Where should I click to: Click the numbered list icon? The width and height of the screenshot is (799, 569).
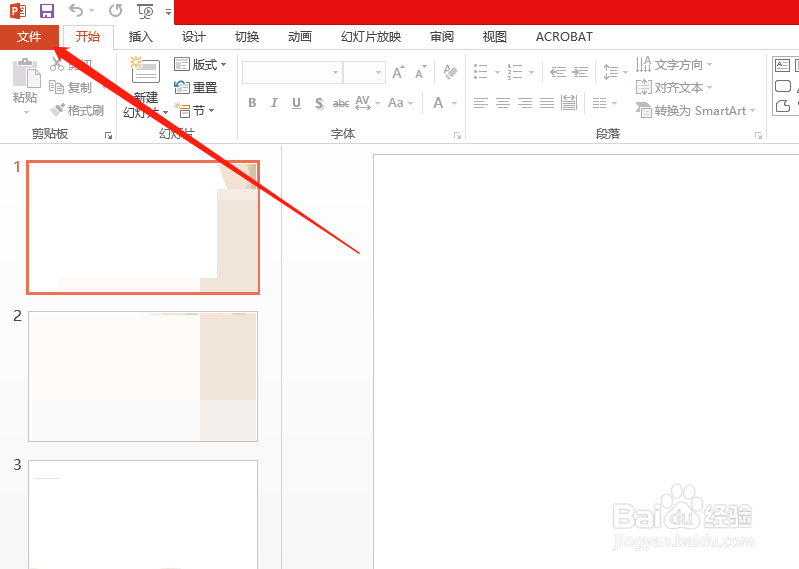coord(515,72)
